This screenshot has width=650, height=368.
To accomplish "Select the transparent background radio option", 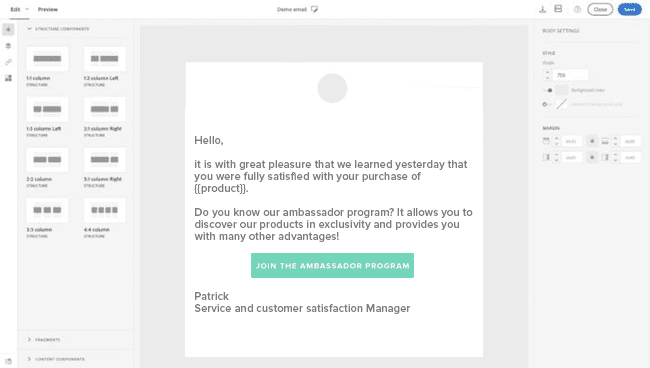I will click(x=545, y=104).
